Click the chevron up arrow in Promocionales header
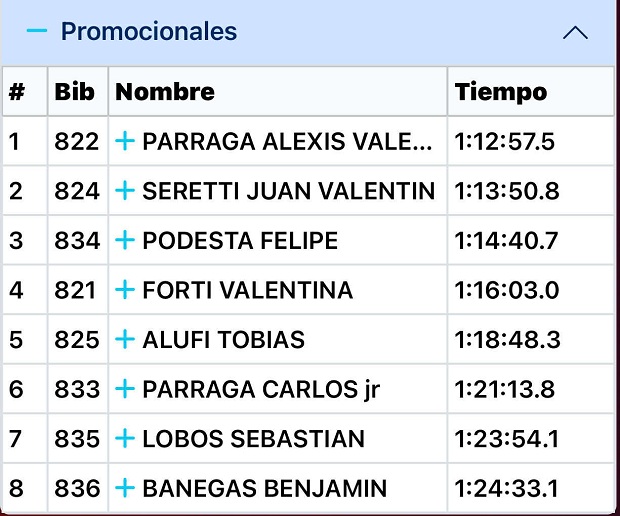The height and width of the screenshot is (516, 620). point(575,32)
